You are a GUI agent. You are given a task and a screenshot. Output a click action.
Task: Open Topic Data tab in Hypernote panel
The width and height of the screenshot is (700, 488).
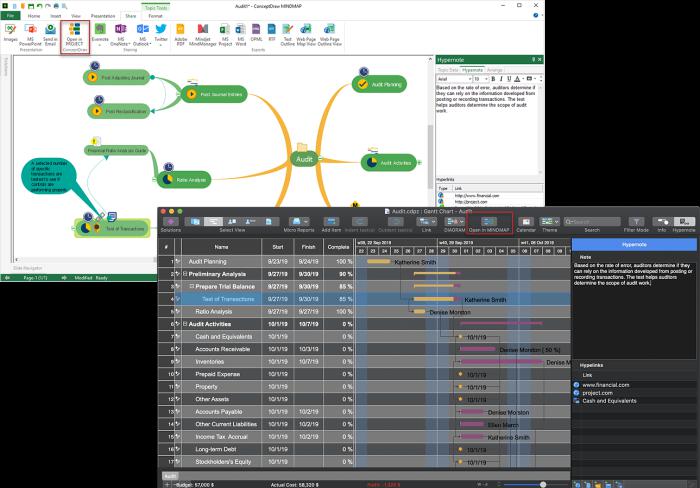click(x=448, y=70)
